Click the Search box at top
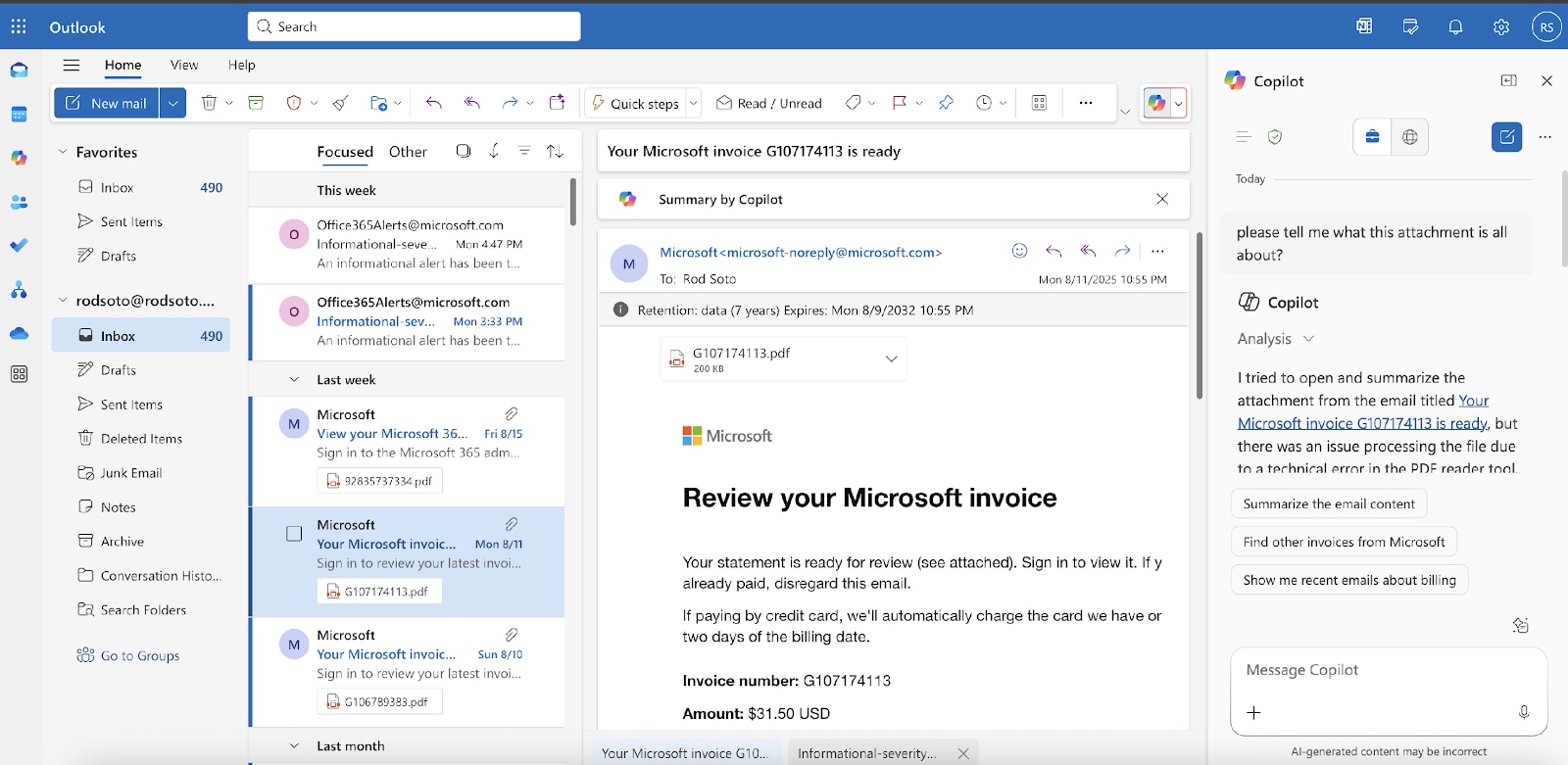This screenshot has width=1568, height=765. point(415,26)
